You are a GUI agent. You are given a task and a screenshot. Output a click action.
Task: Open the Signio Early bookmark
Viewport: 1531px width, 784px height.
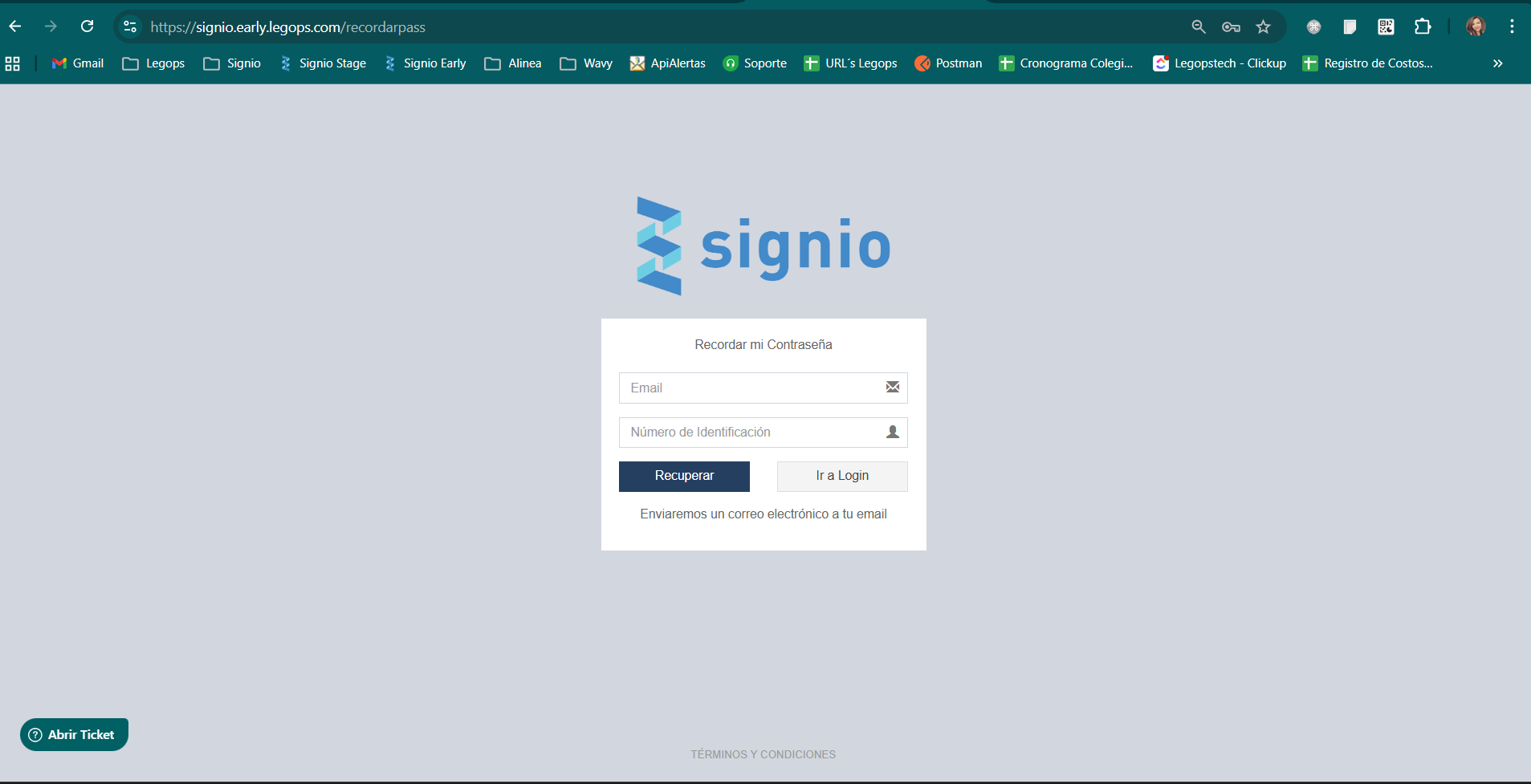pos(426,63)
